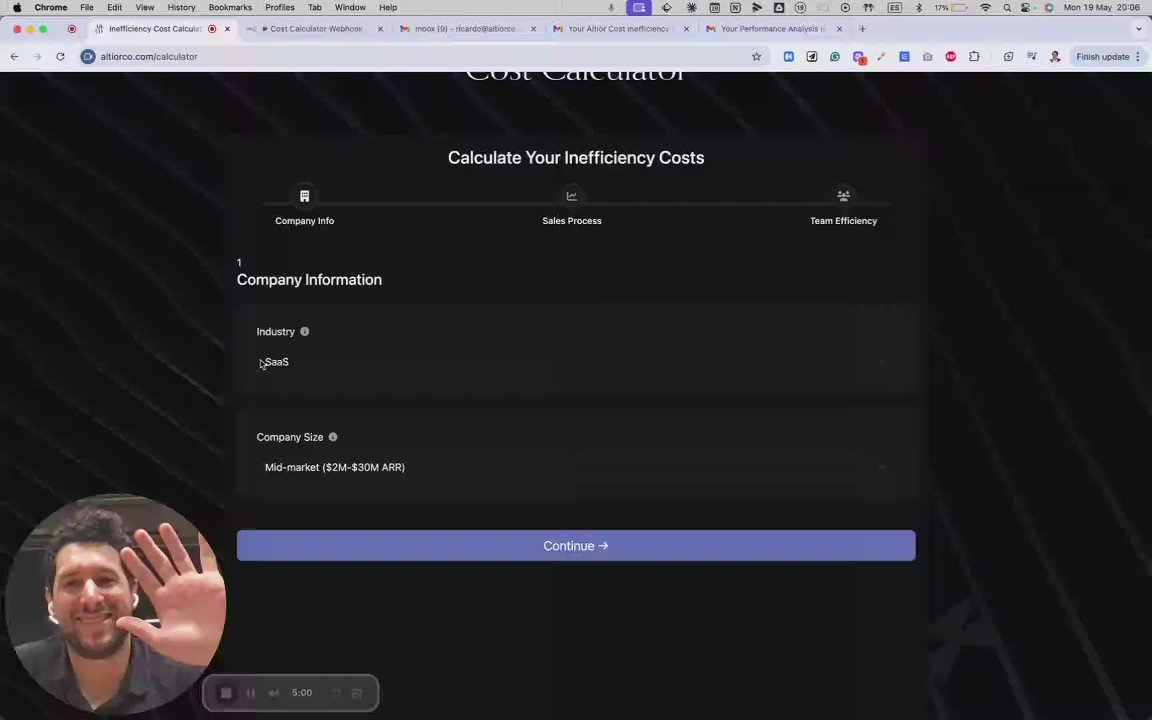The width and height of the screenshot is (1152, 720).
Task: Click the Sales Process chart icon
Action: point(572,196)
